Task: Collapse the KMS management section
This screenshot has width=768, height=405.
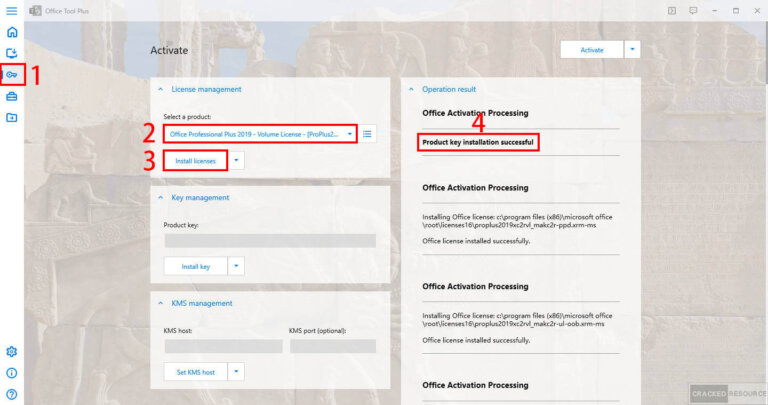Action: pos(161,303)
